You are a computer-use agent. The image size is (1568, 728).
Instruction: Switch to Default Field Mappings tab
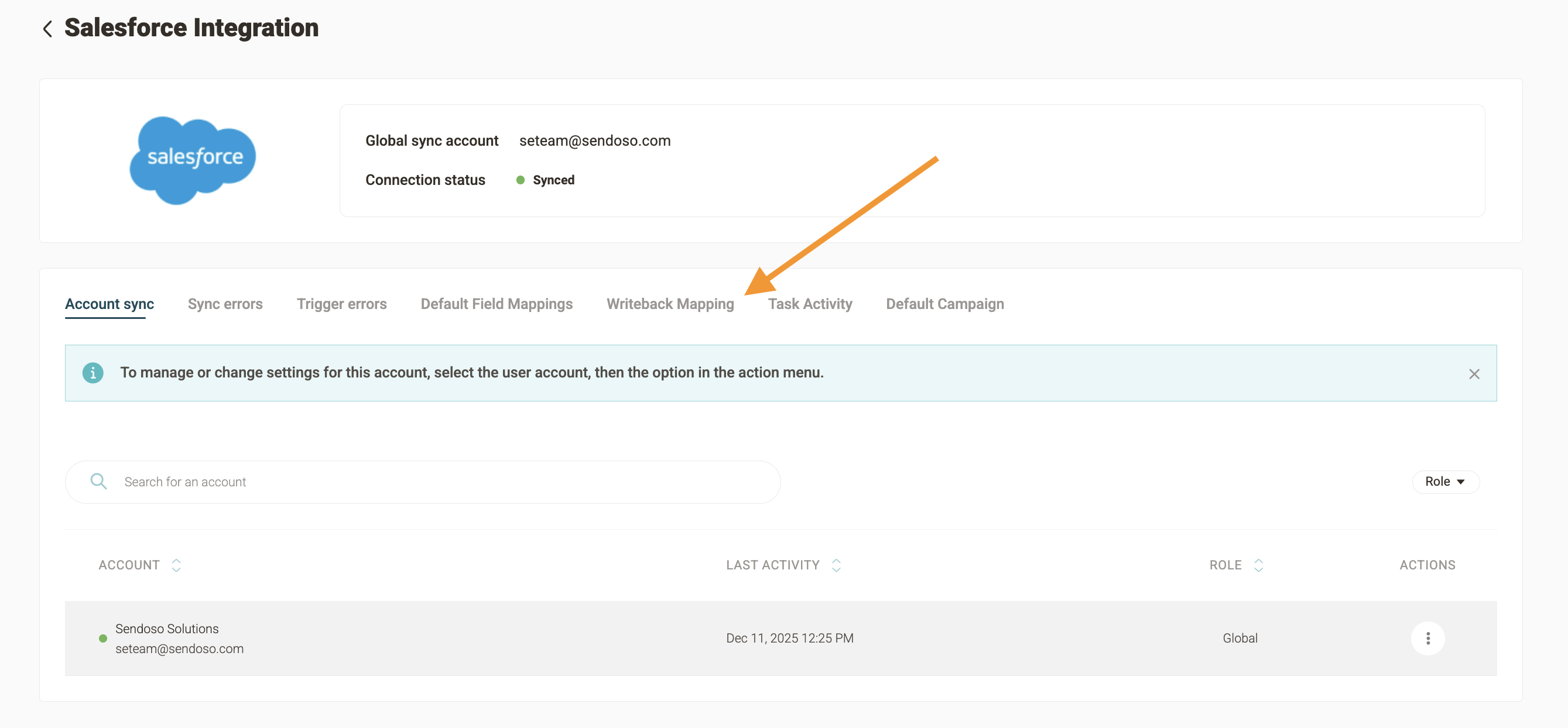[x=497, y=304]
